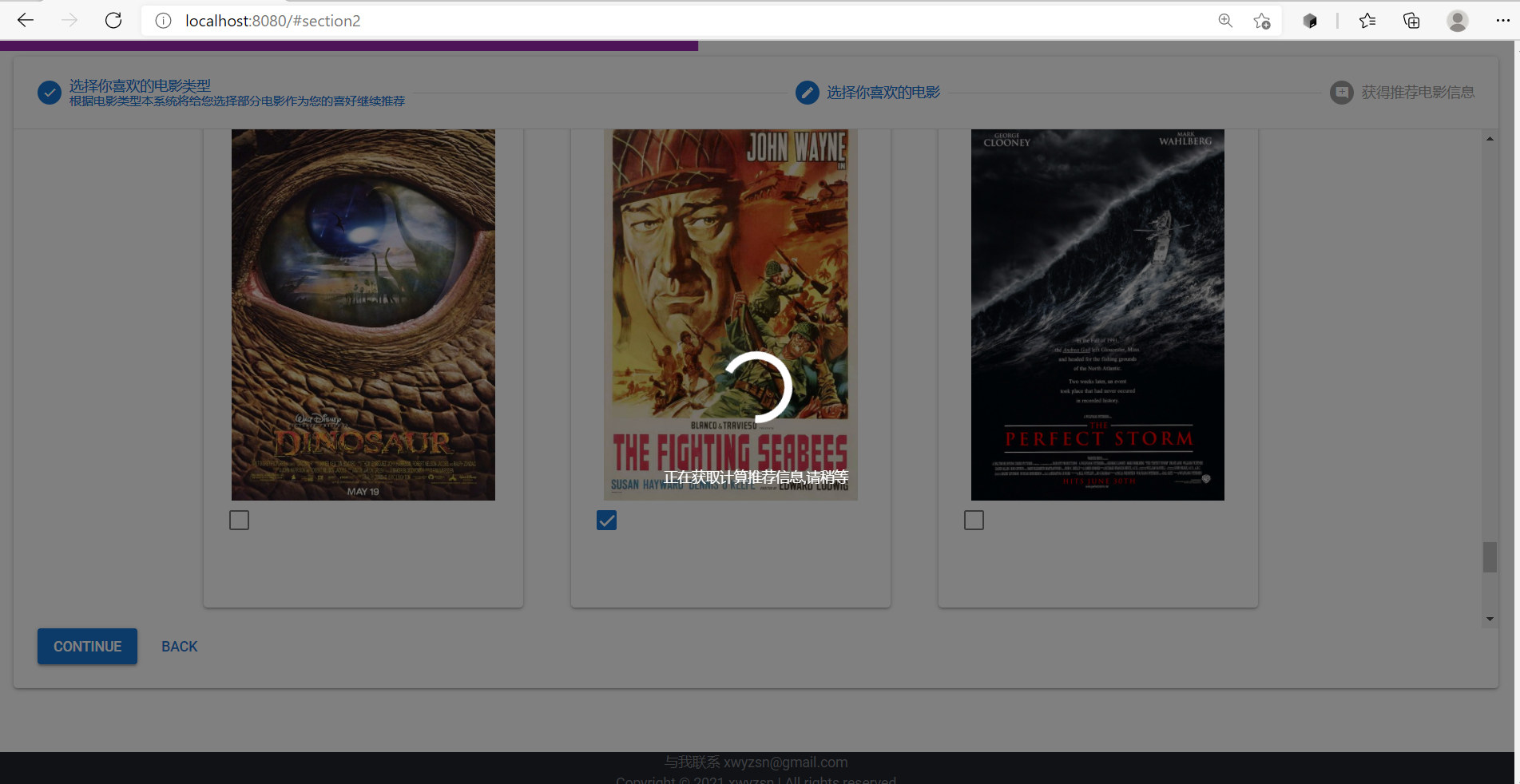
Task: Open the Favorites list icon
Action: (x=1367, y=21)
